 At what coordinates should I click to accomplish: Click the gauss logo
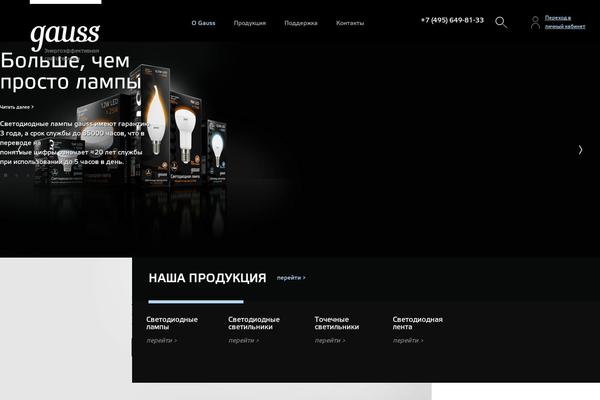pyautogui.click(x=65, y=38)
